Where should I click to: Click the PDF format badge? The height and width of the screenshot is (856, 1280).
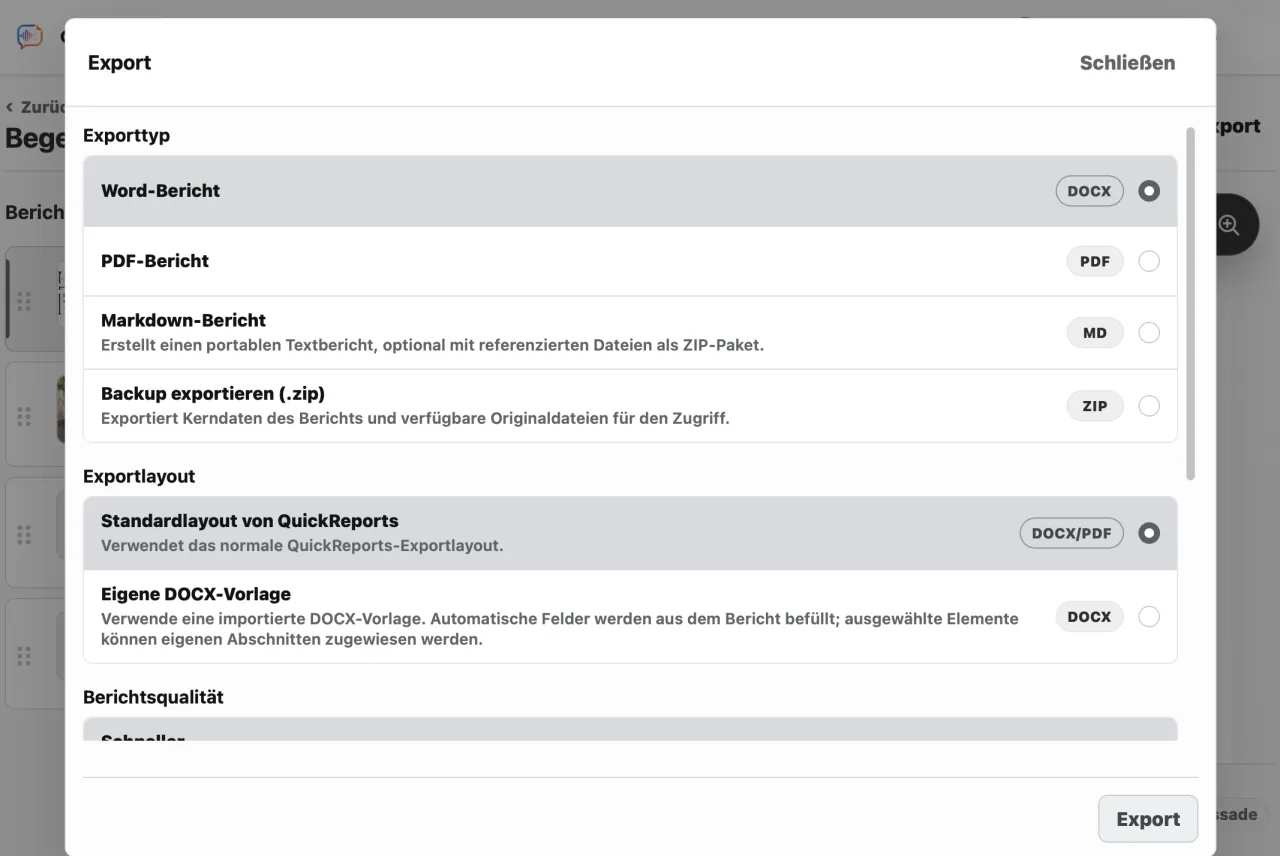point(1095,261)
